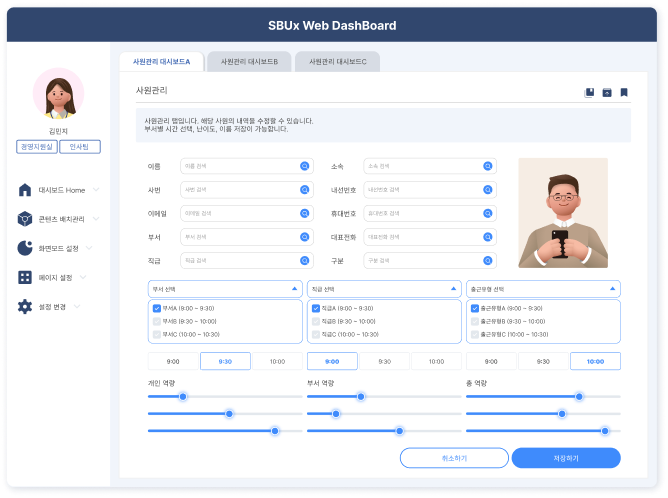Click the 경영지원실 tag button
Viewport: 668px width, 498px height.
click(x=37, y=147)
